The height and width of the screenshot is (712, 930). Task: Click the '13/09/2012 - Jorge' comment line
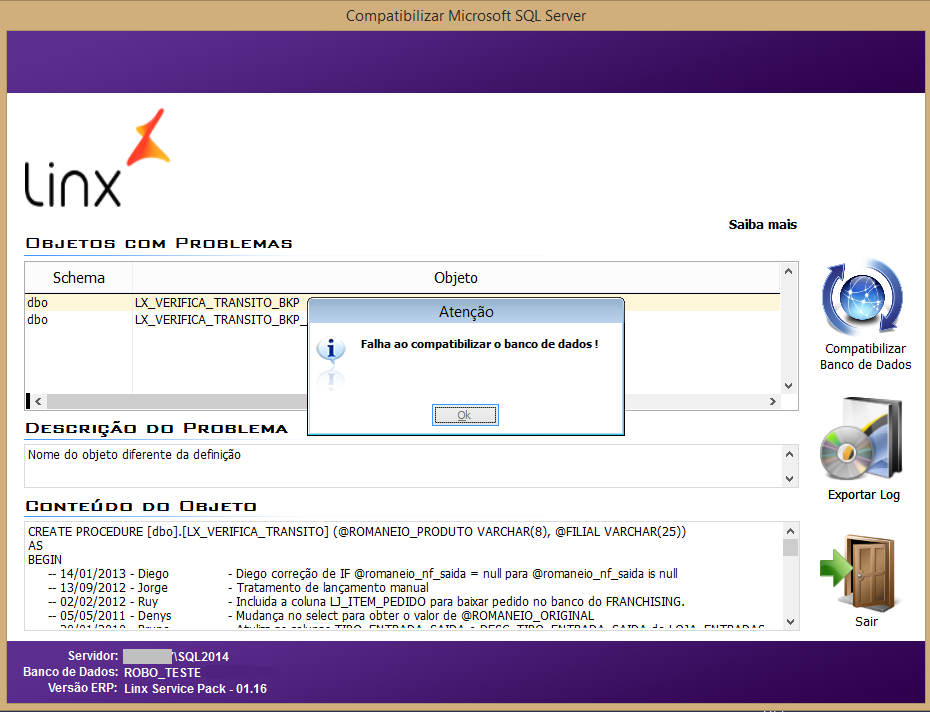point(238,588)
